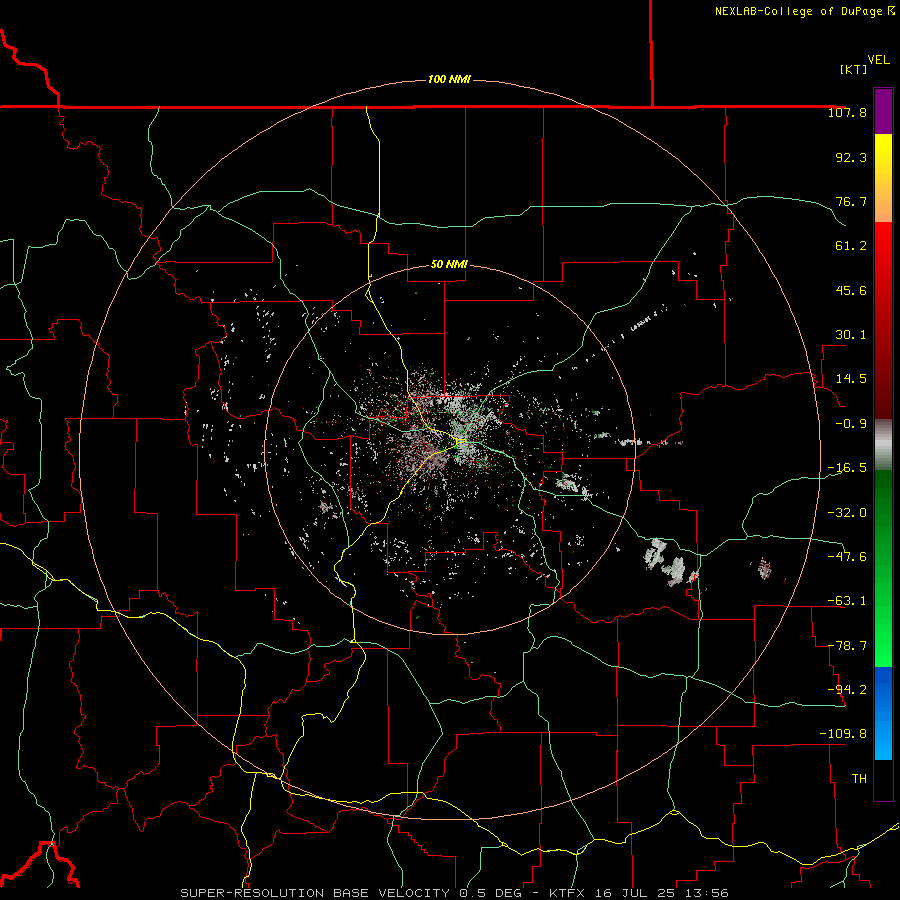The width and height of the screenshot is (900, 900).
Task: Click the -16.5 legend value
Action: pyautogui.click(x=847, y=468)
